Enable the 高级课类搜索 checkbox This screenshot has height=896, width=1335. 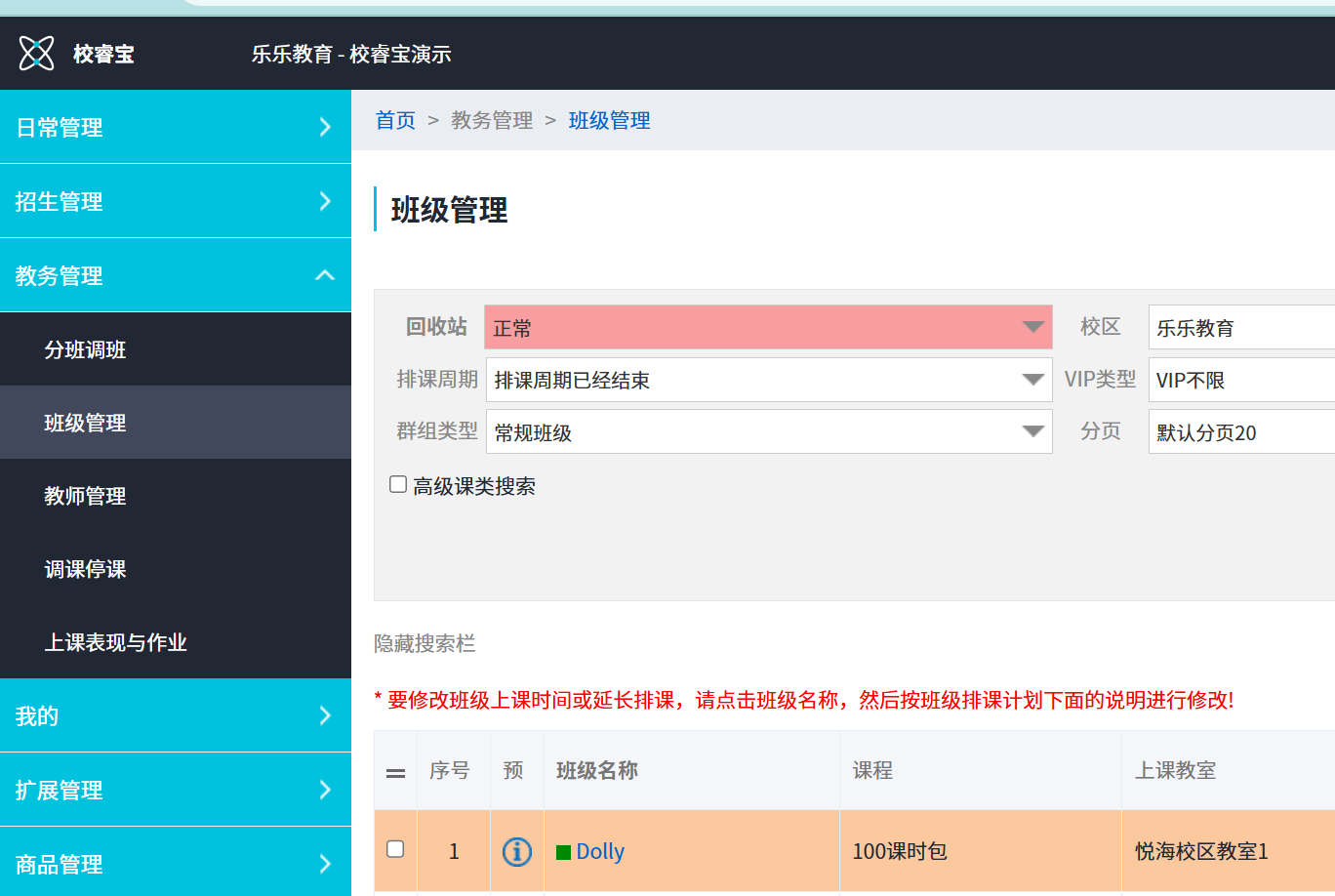click(x=397, y=483)
